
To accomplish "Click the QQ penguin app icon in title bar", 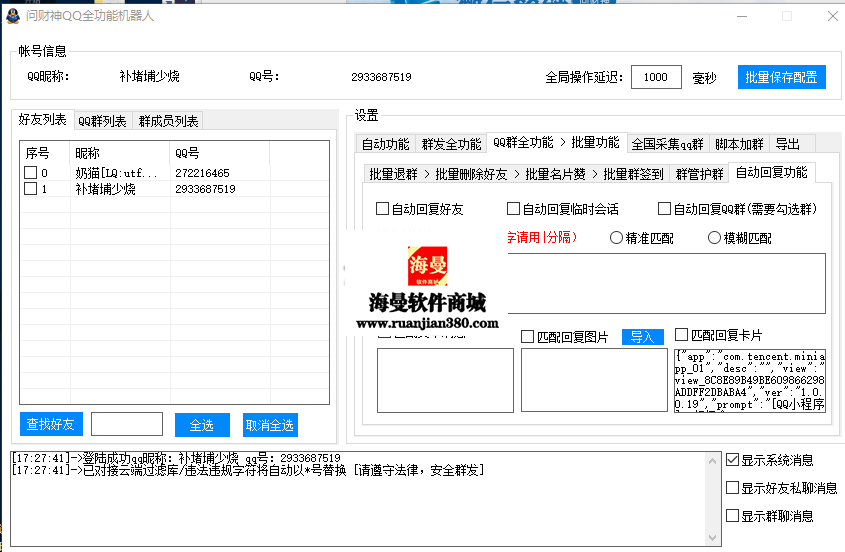I will point(13,16).
